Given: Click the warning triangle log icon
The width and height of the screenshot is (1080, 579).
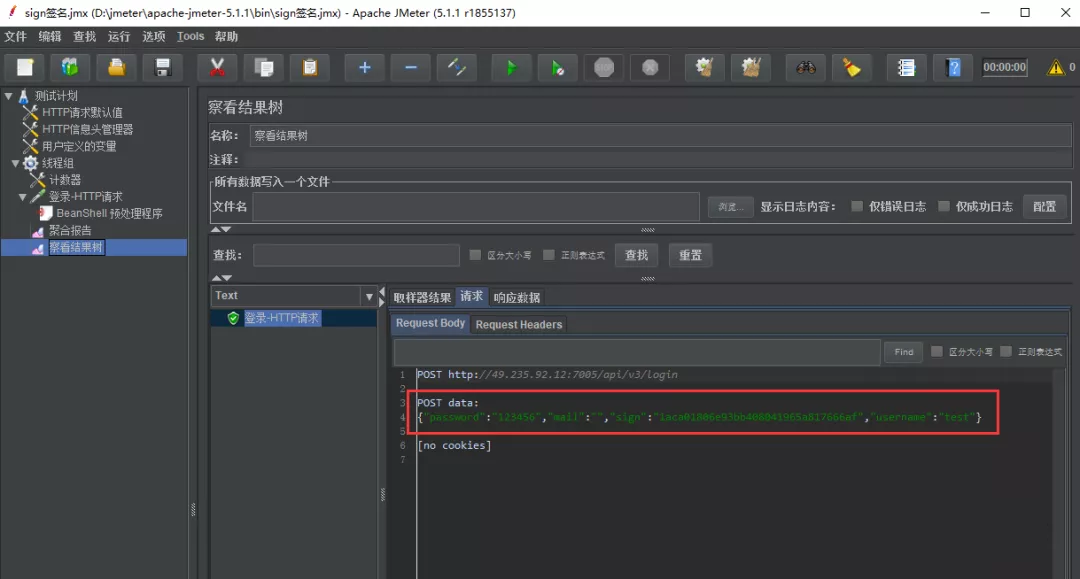Looking at the screenshot, I should tap(1055, 67).
